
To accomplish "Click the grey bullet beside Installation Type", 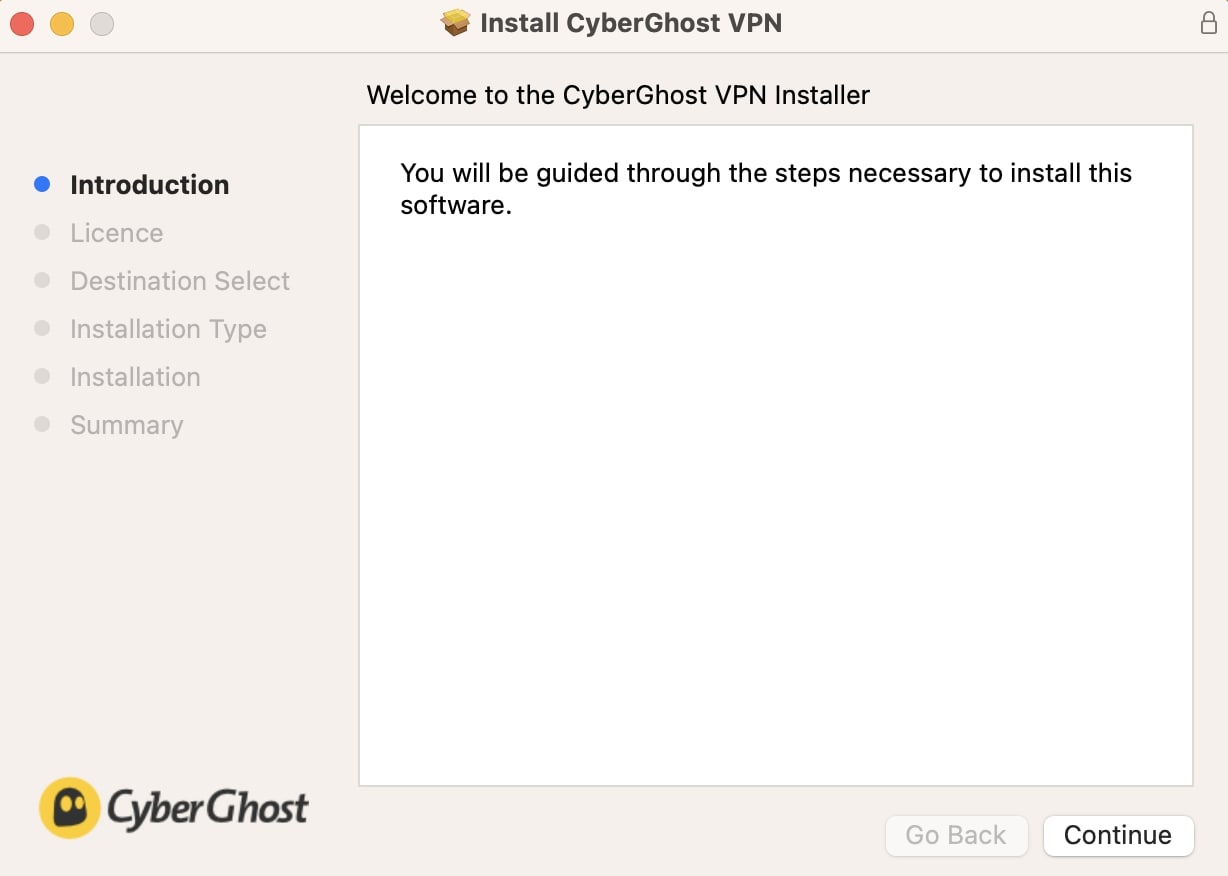I will coord(42,328).
